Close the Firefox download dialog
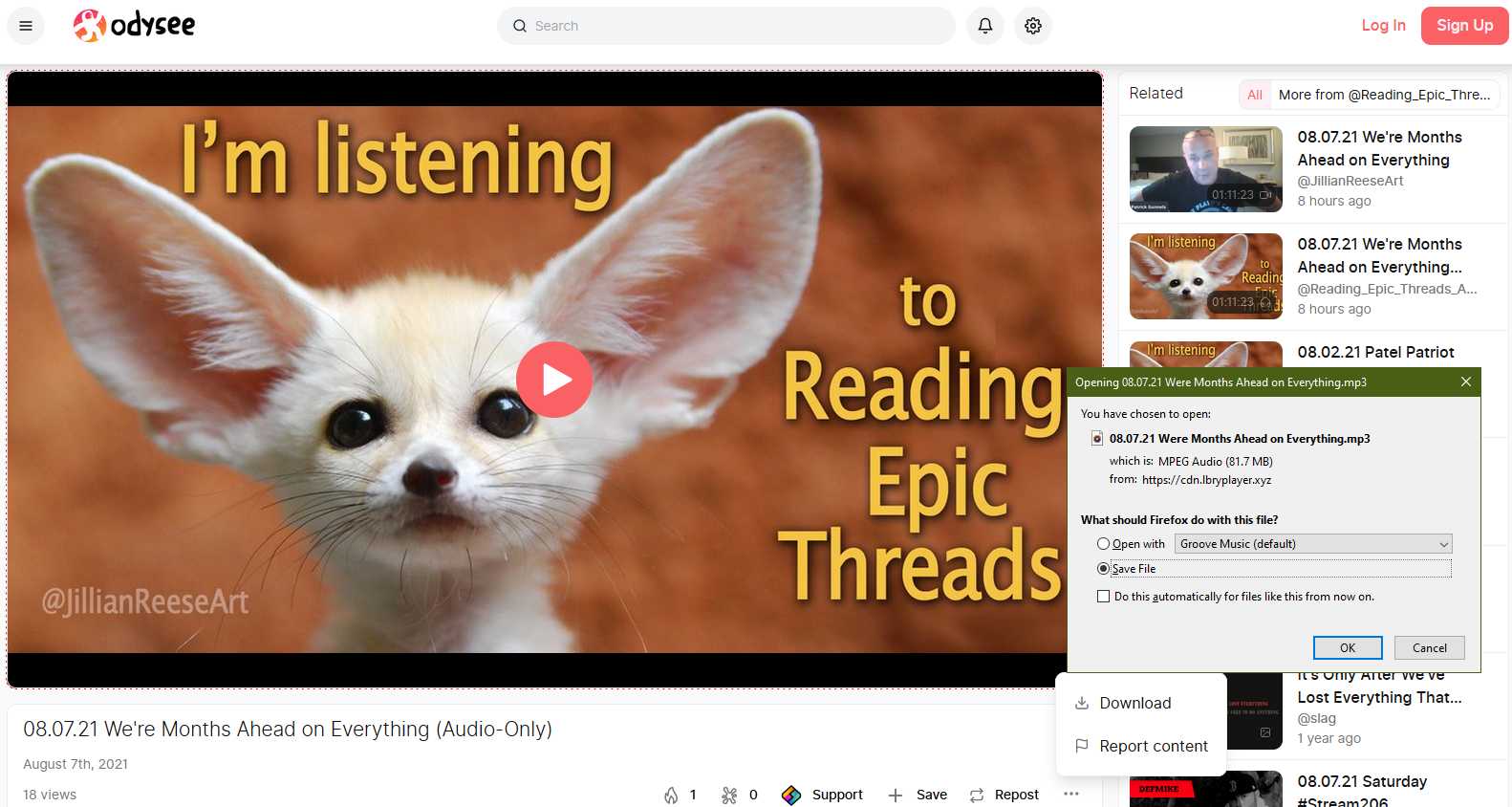Viewport: 1512px width, 807px height. coord(1466,382)
